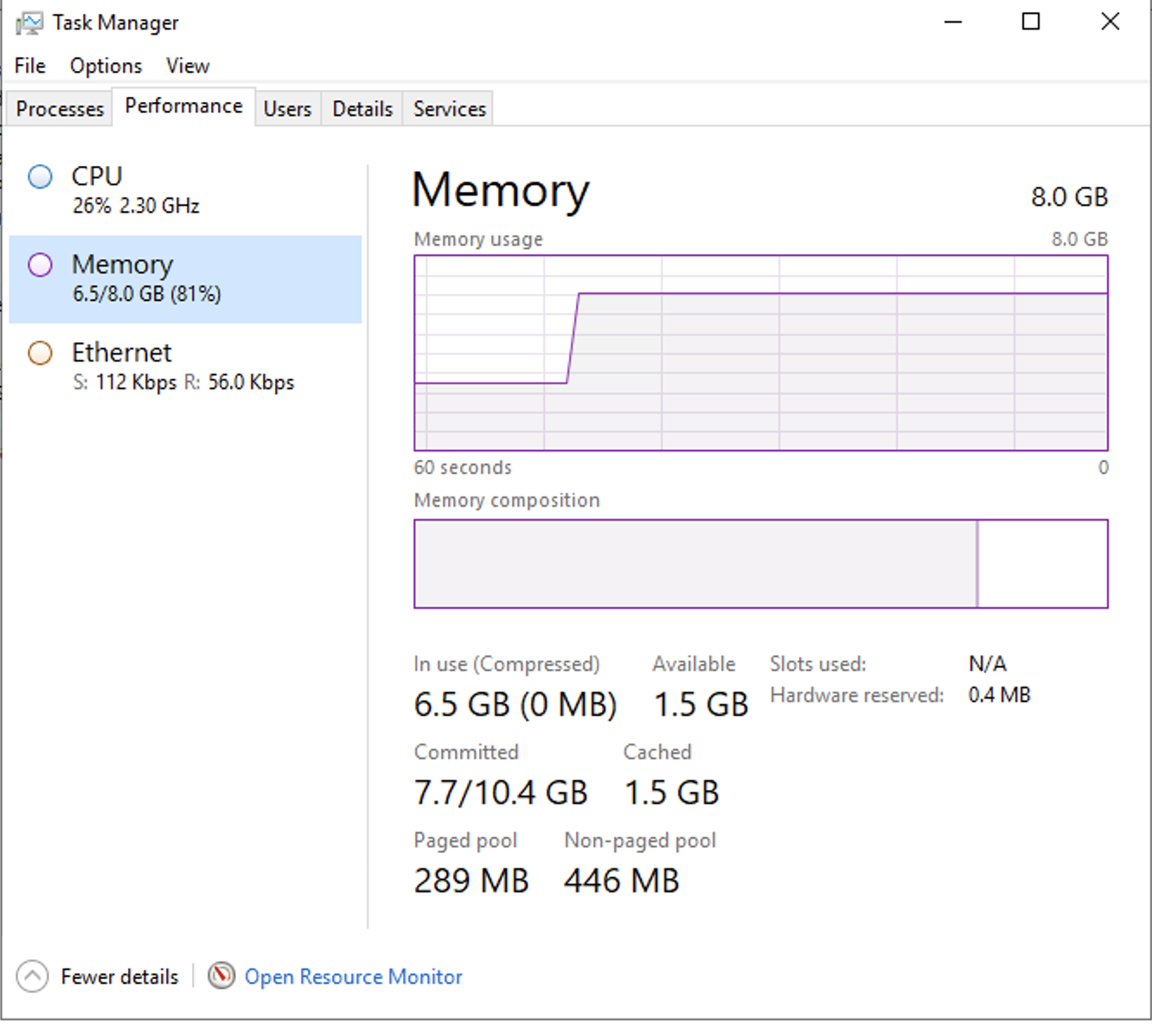Viewport: 1152px width, 1036px height.
Task: Click the Memory composition bar
Action: click(761, 564)
